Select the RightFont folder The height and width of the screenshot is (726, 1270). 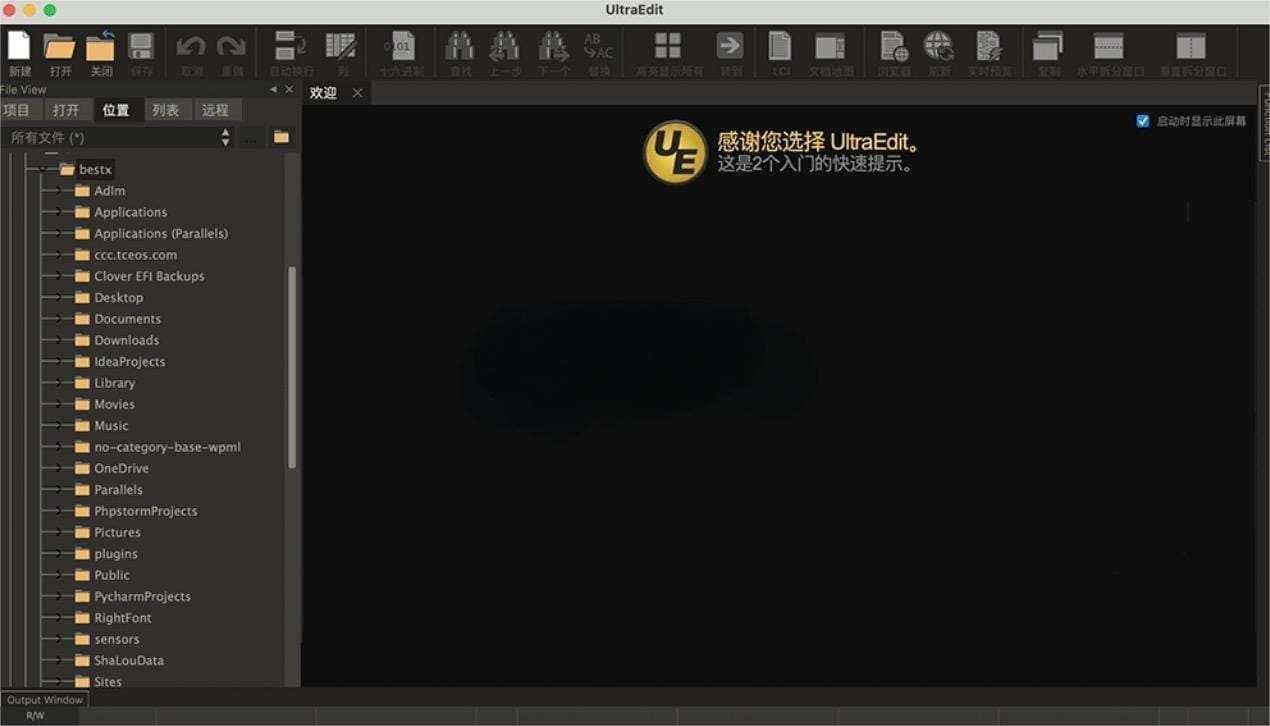tap(123, 618)
